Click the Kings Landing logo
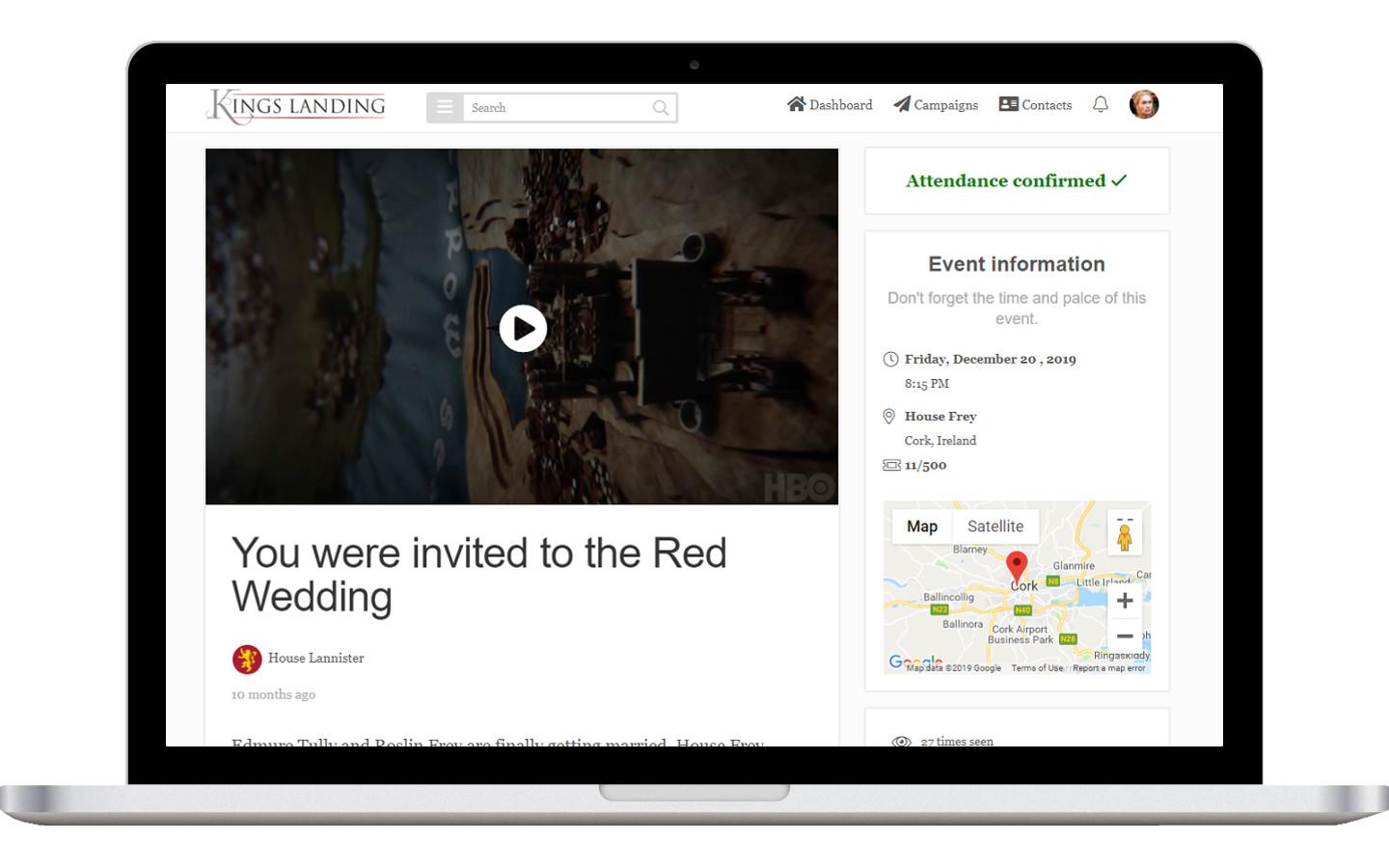Viewport: 1389px width, 868px height. click(296, 106)
